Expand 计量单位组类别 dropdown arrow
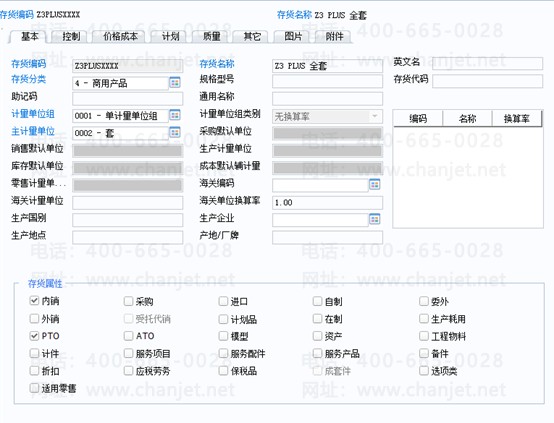554x423 pixels. [x=375, y=116]
